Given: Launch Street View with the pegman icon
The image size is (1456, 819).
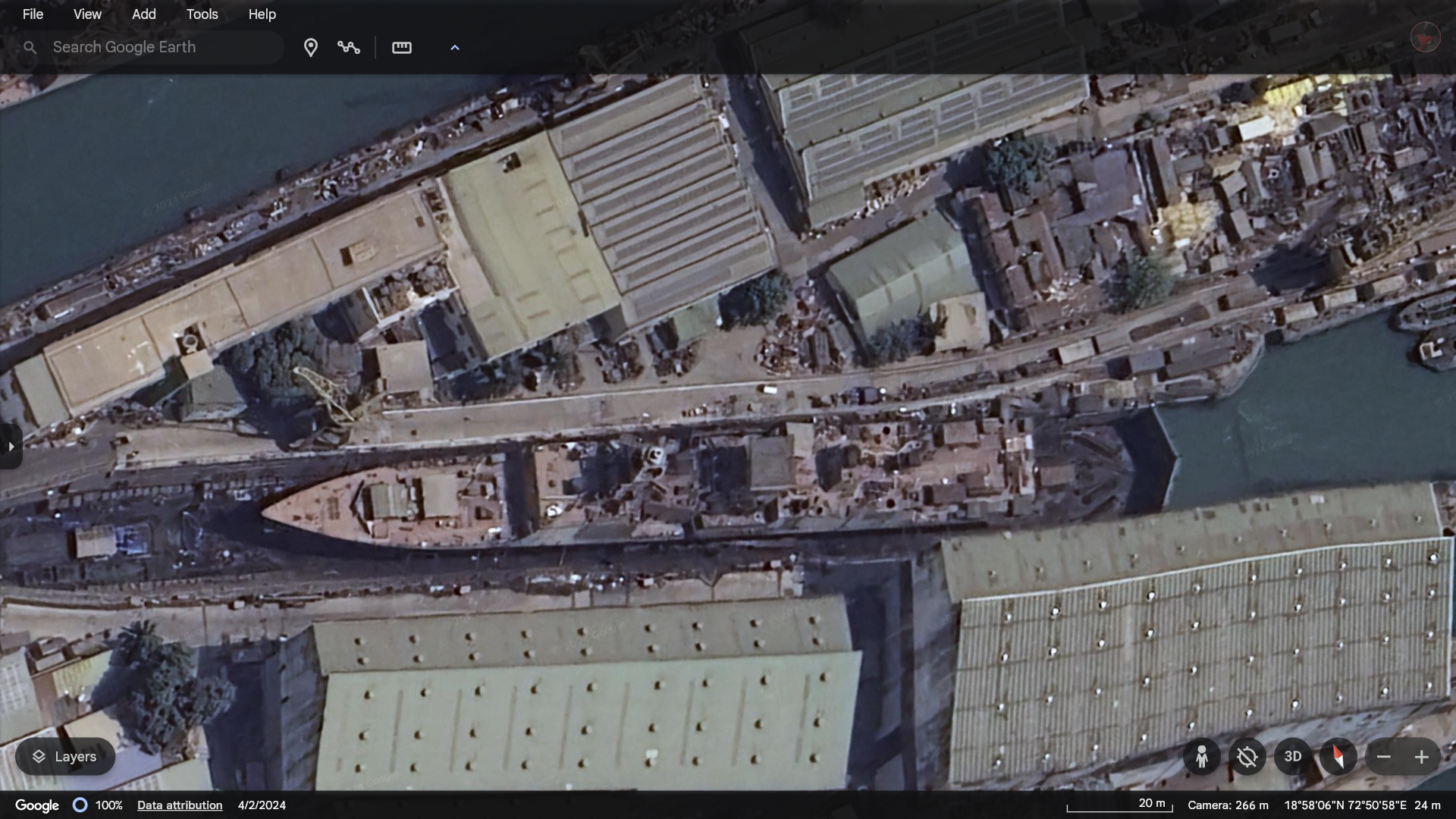Looking at the screenshot, I should coord(1201,757).
